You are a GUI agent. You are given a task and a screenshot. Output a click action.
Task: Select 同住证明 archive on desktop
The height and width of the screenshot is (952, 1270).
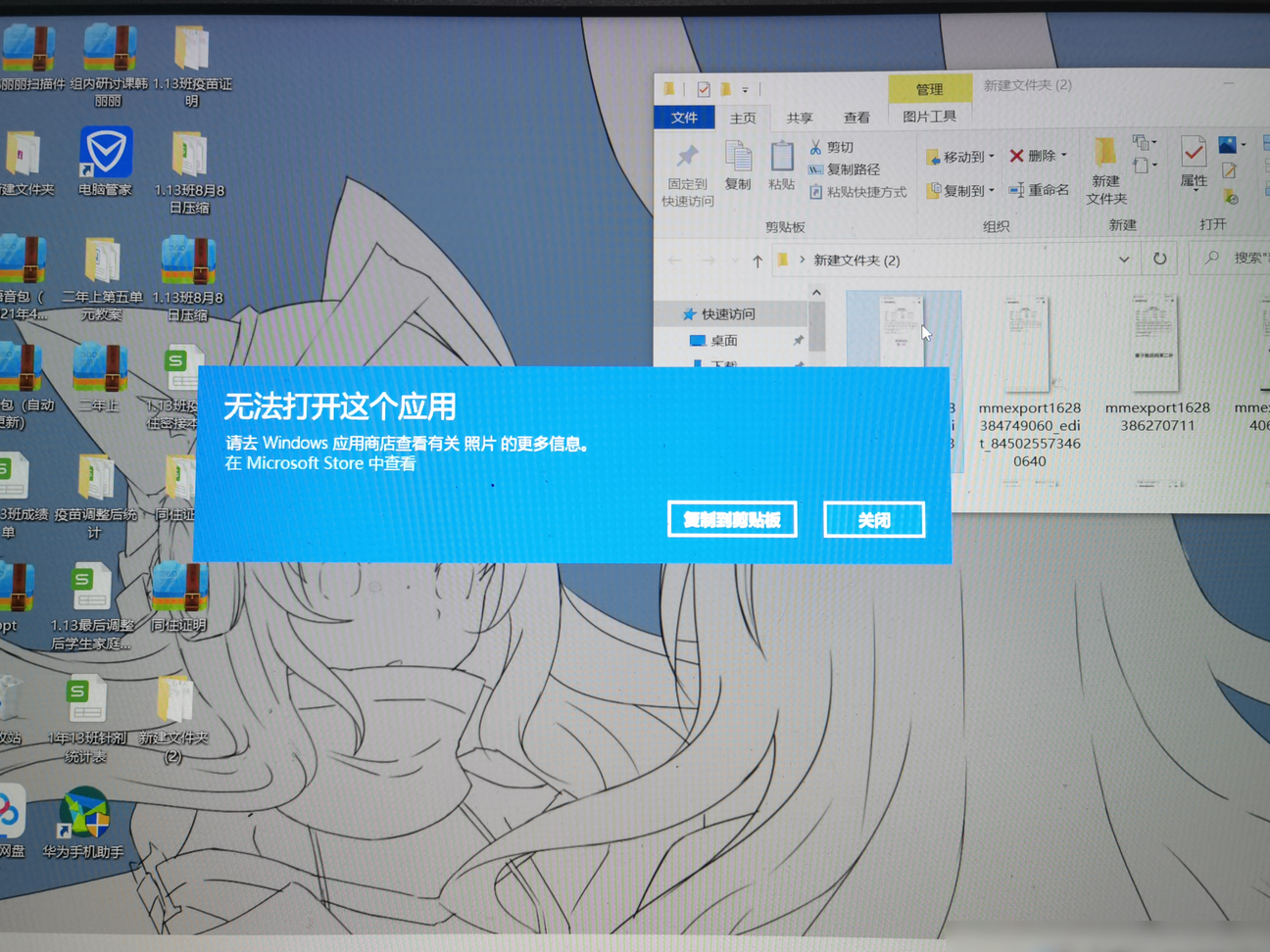(178, 597)
